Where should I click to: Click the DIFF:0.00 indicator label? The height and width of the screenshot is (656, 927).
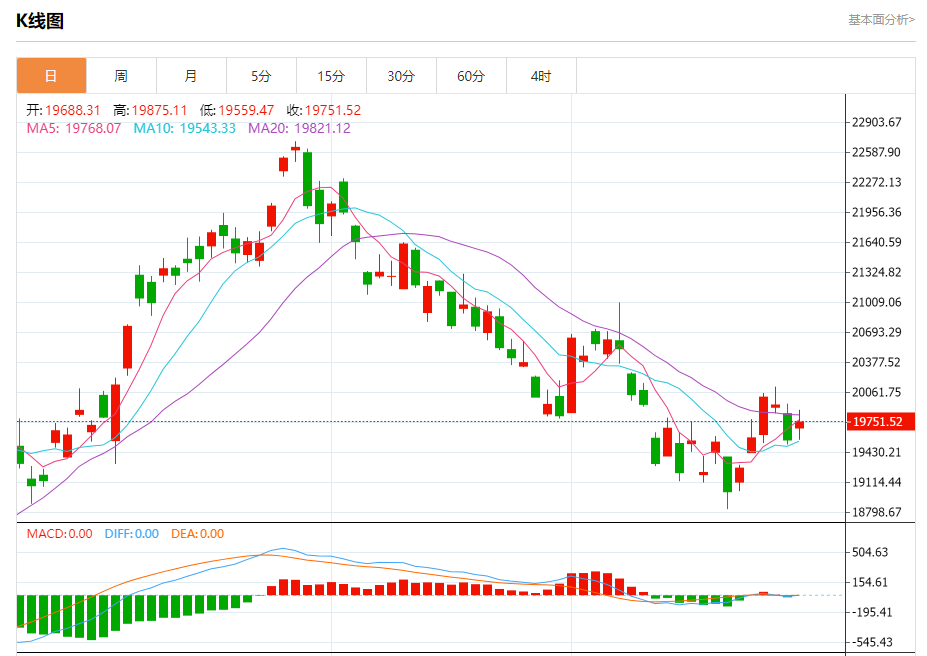[x=132, y=534]
